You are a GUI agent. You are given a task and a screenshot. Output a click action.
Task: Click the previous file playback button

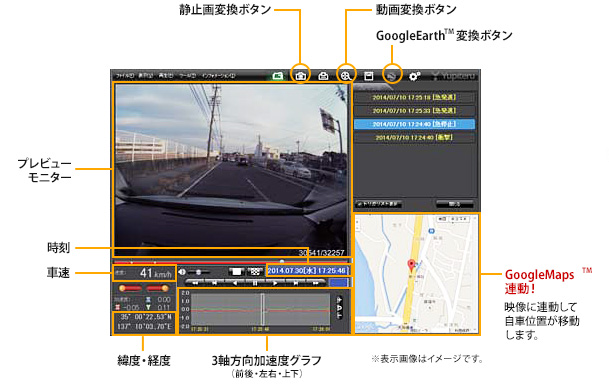[214, 283]
